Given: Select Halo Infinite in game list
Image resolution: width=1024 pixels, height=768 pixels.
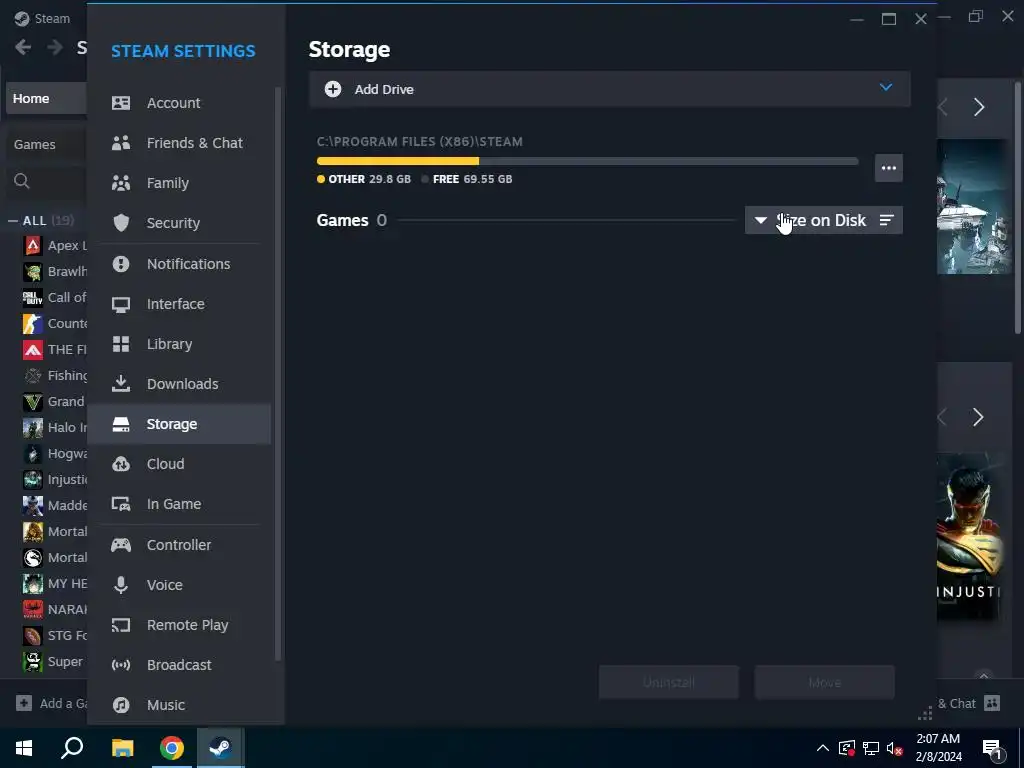Looking at the screenshot, I should coord(55,428).
